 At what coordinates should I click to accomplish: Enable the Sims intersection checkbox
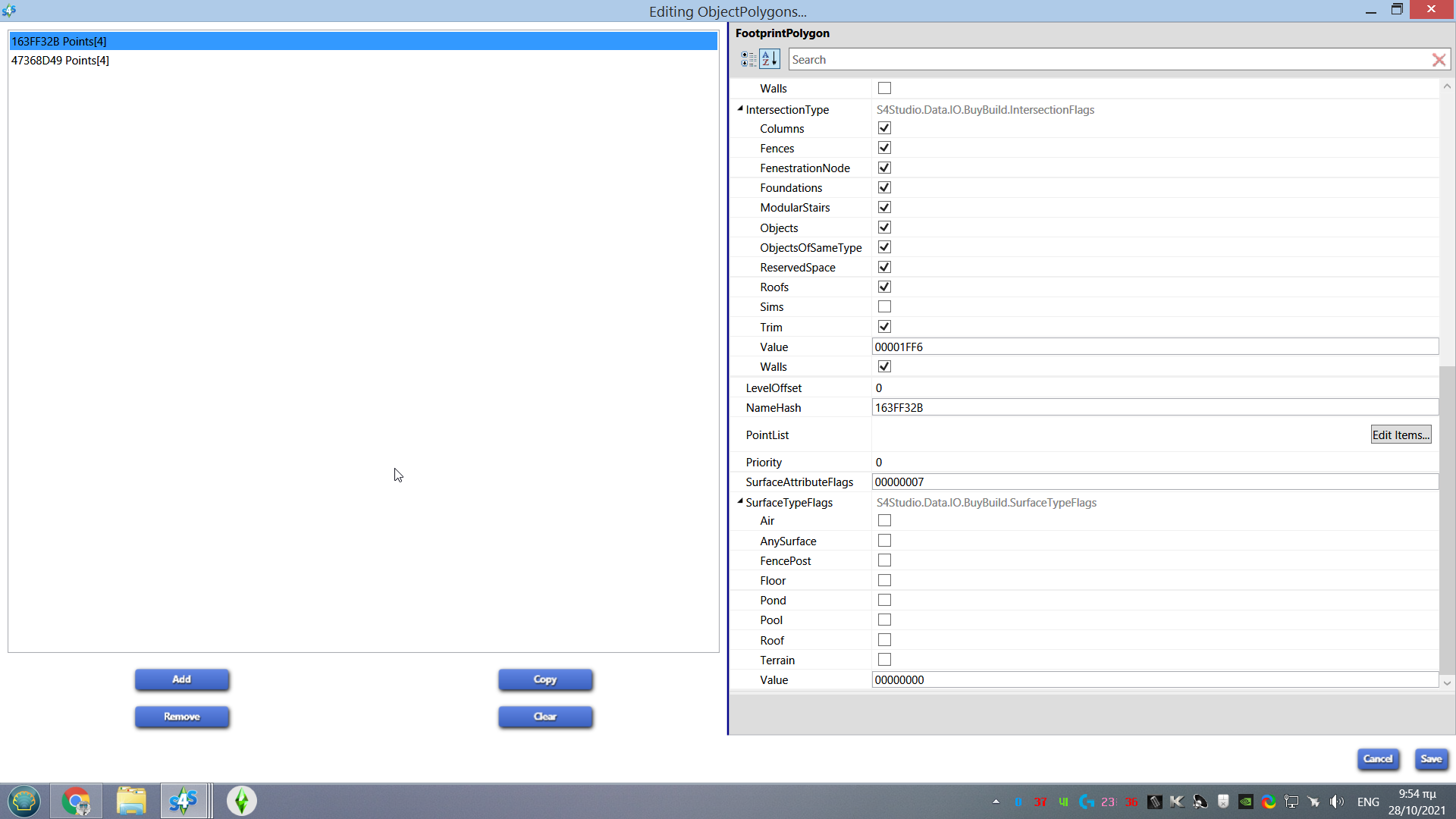coord(884,307)
